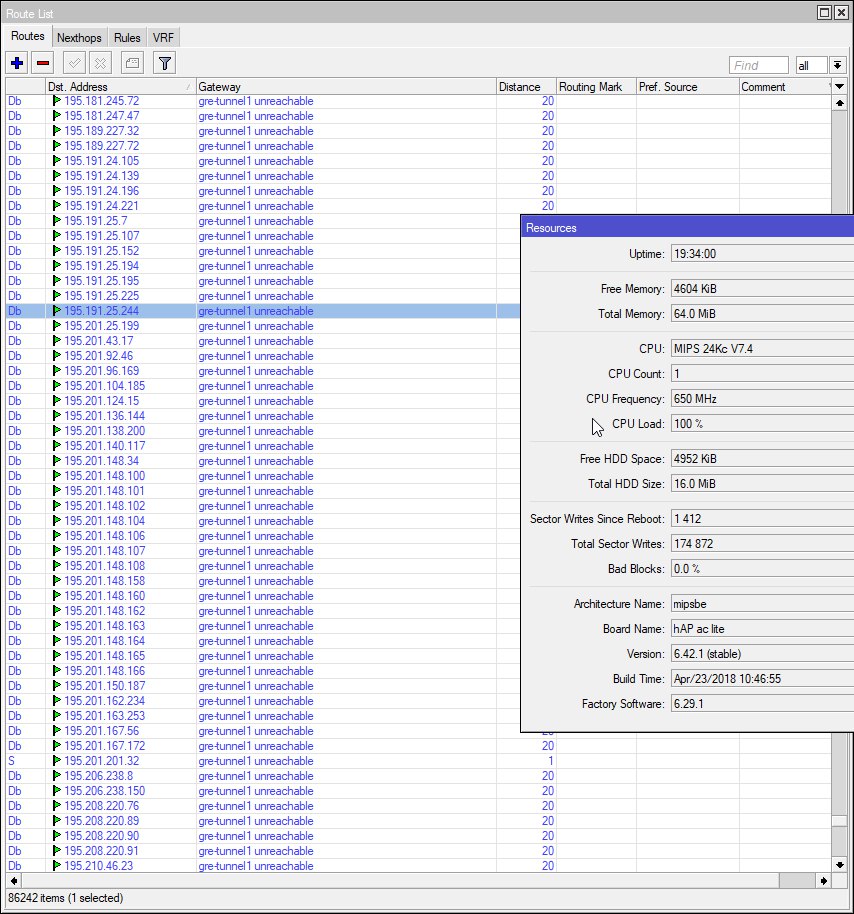This screenshot has height=914, width=854.
Task: Sort by the Routing Mark column header
Action: point(596,87)
